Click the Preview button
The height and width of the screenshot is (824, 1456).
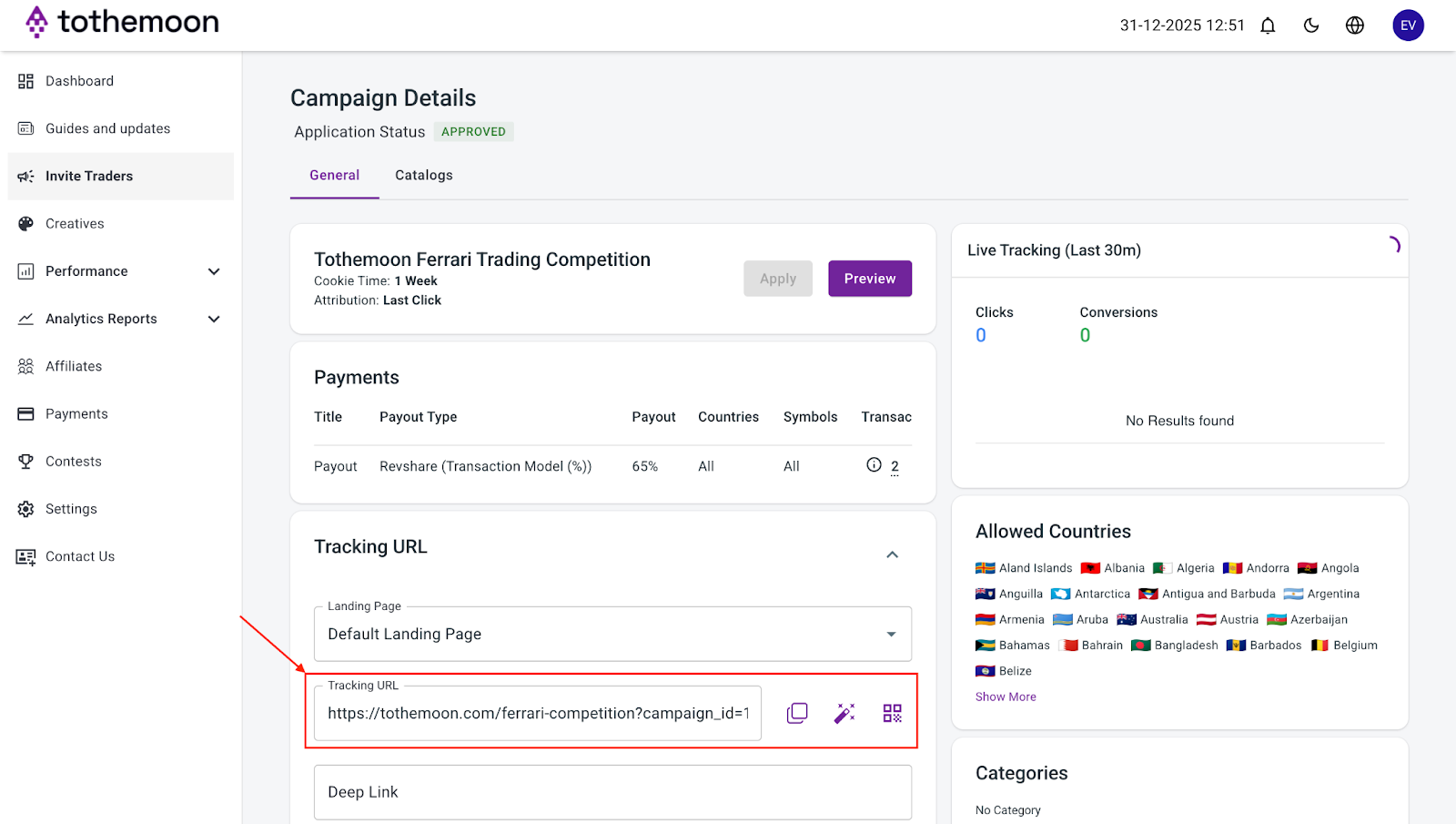[870, 279]
